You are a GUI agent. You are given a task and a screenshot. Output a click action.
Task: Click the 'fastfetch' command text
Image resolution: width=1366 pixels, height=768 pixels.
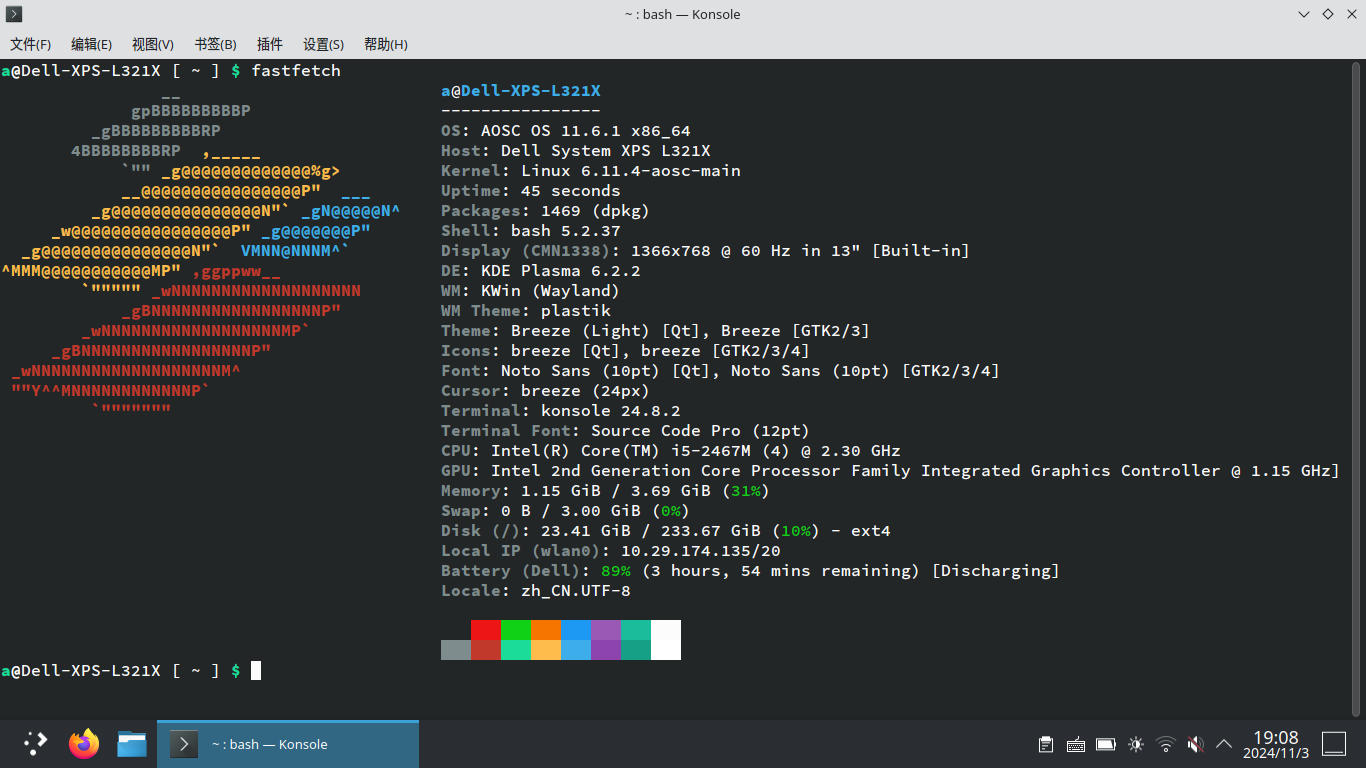[x=296, y=71]
